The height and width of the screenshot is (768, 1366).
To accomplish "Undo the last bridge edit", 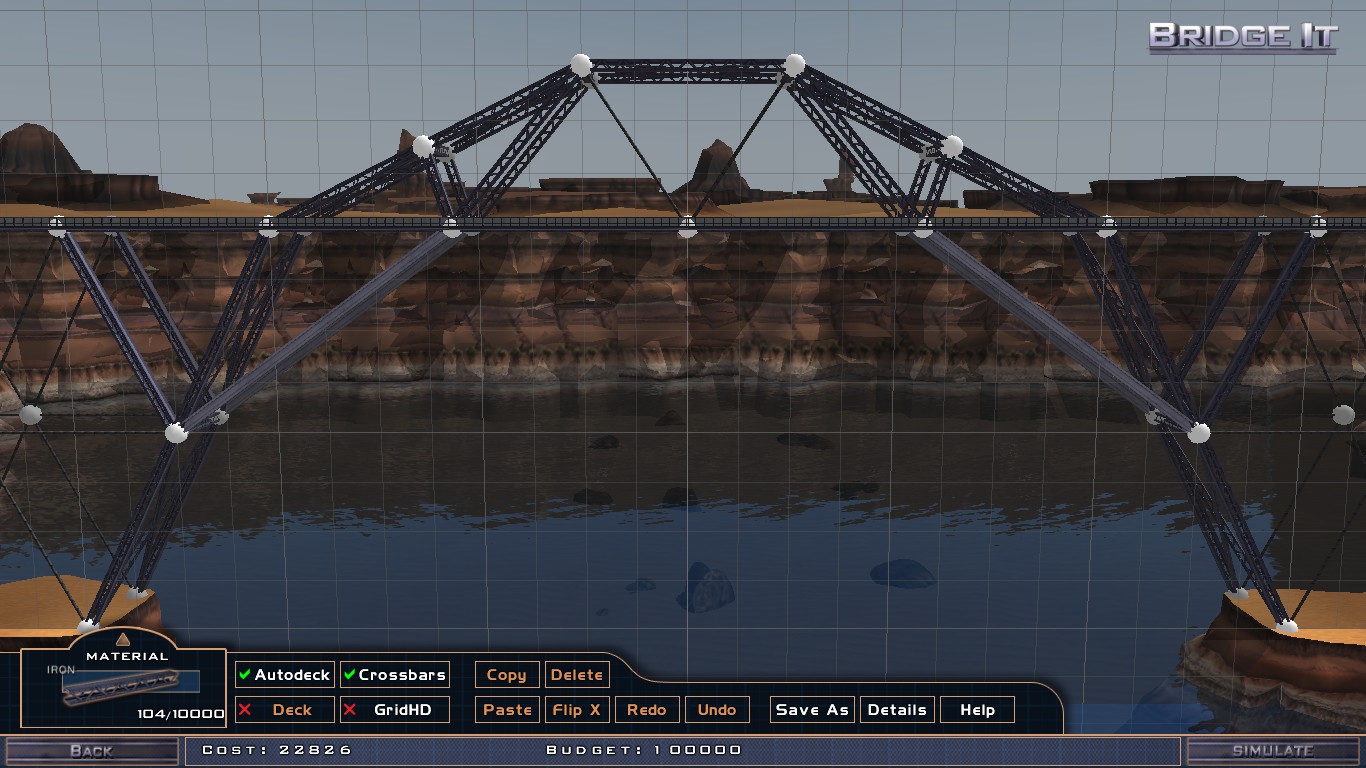I will (717, 710).
